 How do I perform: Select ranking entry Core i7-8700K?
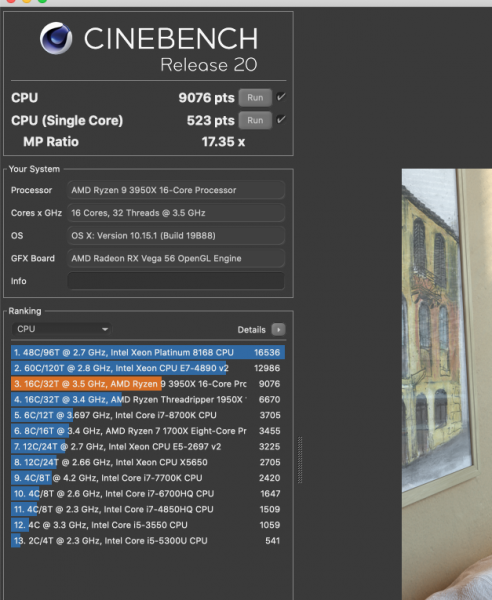pyautogui.click(x=148, y=415)
